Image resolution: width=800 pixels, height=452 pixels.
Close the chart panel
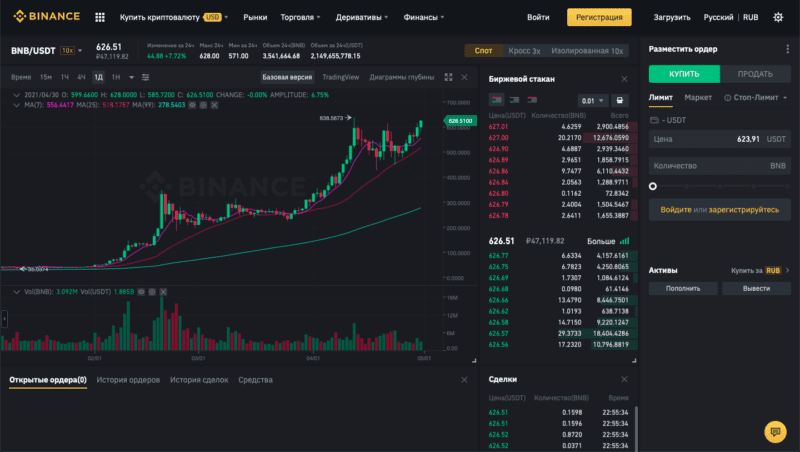point(464,77)
